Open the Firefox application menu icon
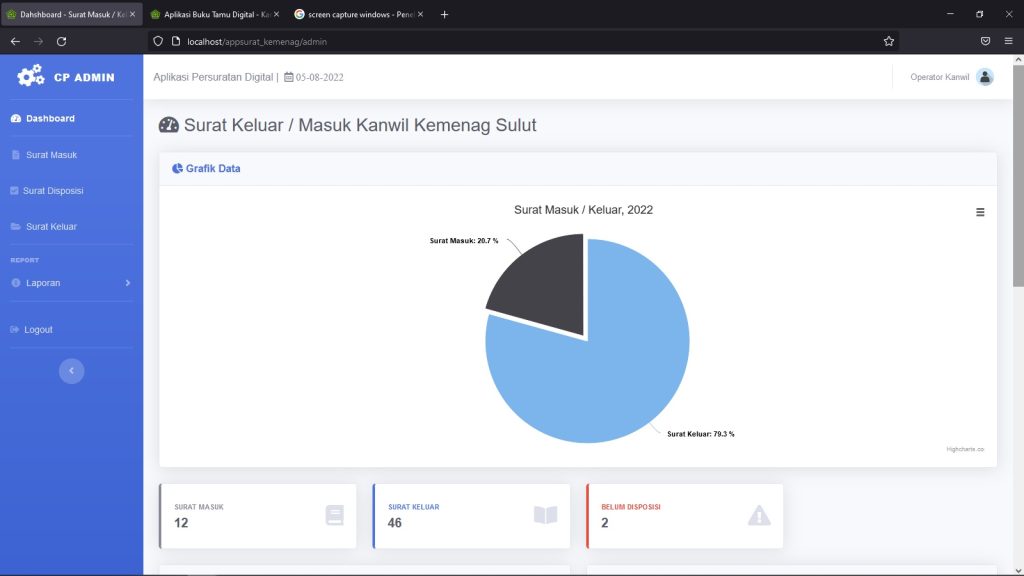Image resolution: width=1024 pixels, height=576 pixels. pyautogui.click(x=1008, y=41)
